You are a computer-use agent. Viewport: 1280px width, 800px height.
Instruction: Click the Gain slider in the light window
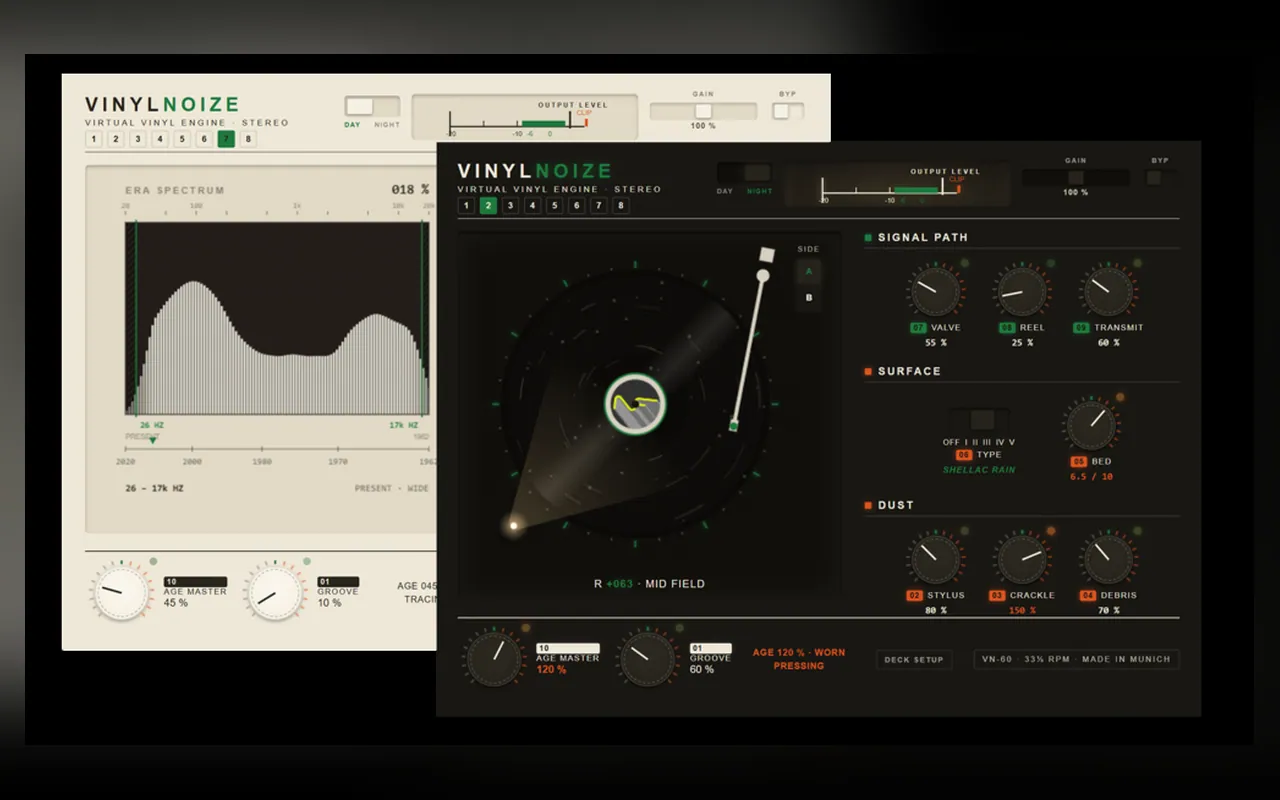(703, 111)
